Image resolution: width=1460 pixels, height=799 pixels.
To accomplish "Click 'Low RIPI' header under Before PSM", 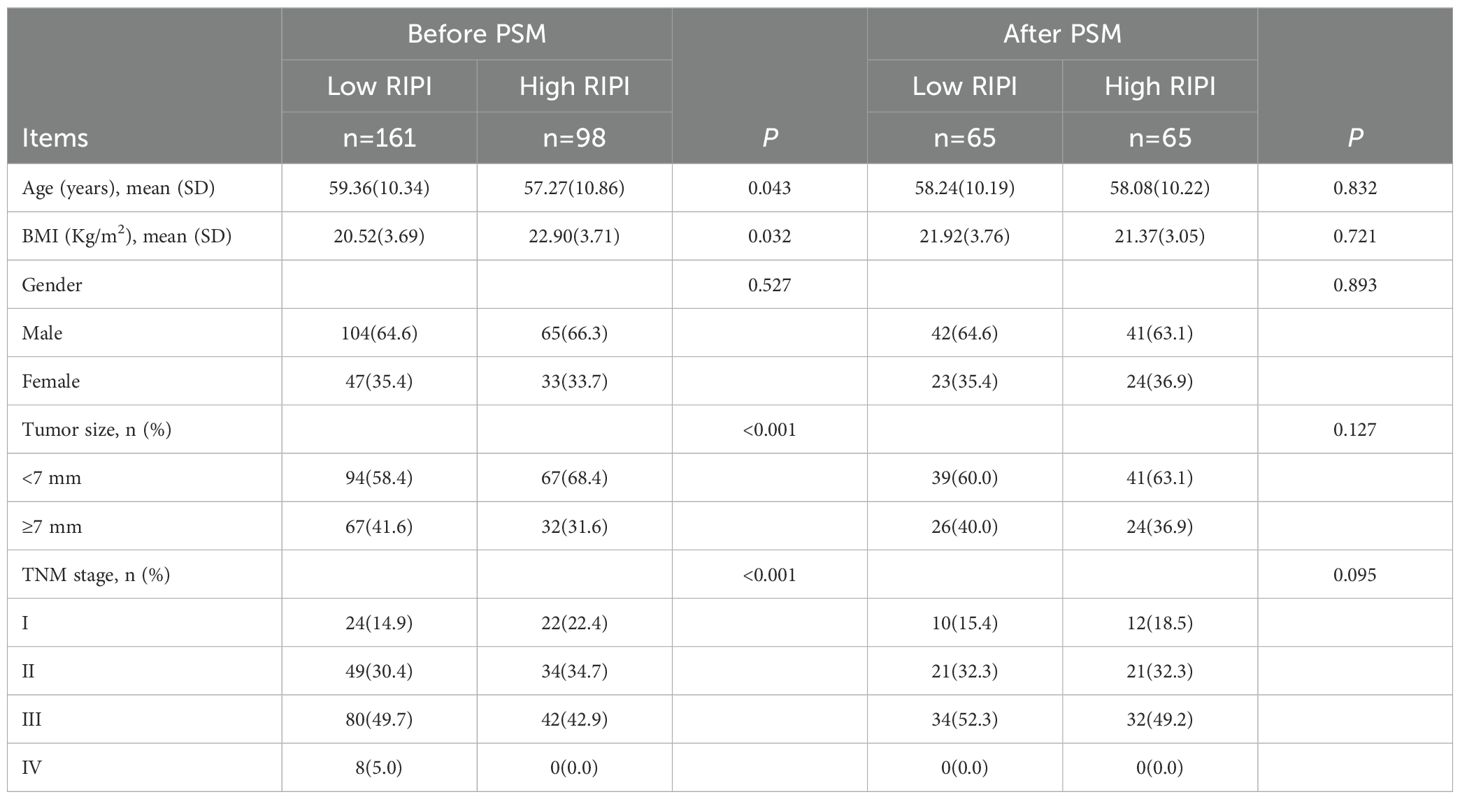I will click(x=379, y=86).
